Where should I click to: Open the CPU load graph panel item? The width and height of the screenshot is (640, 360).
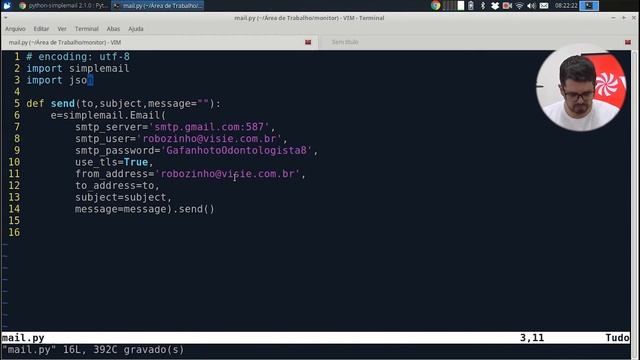click(x=449, y=5)
